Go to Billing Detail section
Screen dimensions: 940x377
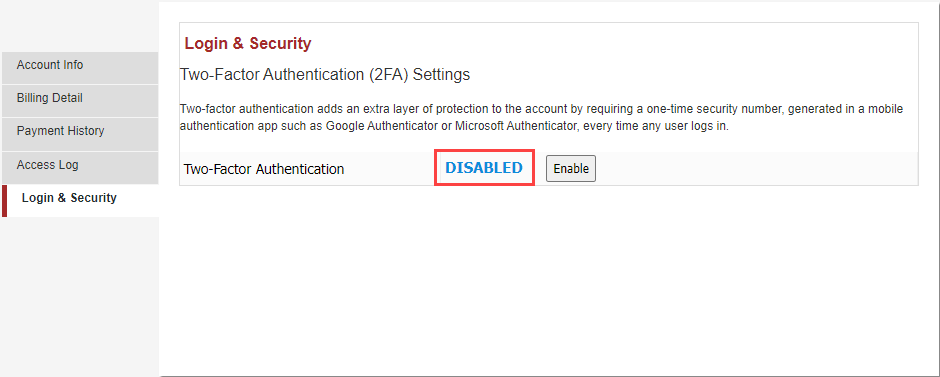coord(80,98)
